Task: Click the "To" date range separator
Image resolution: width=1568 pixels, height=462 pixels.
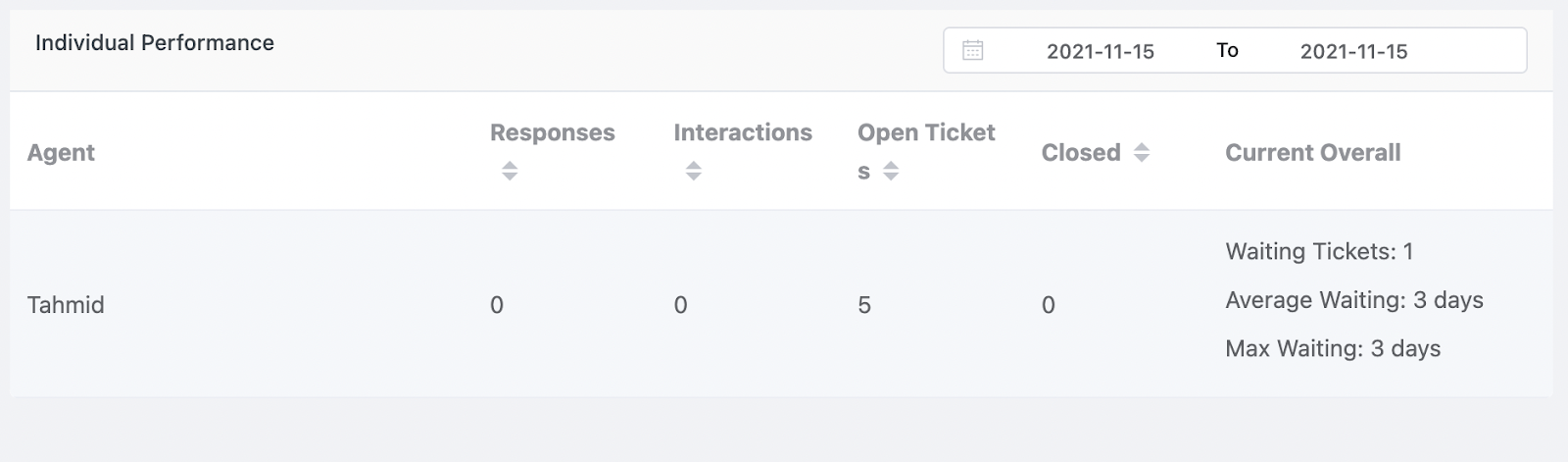Action: [1227, 50]
